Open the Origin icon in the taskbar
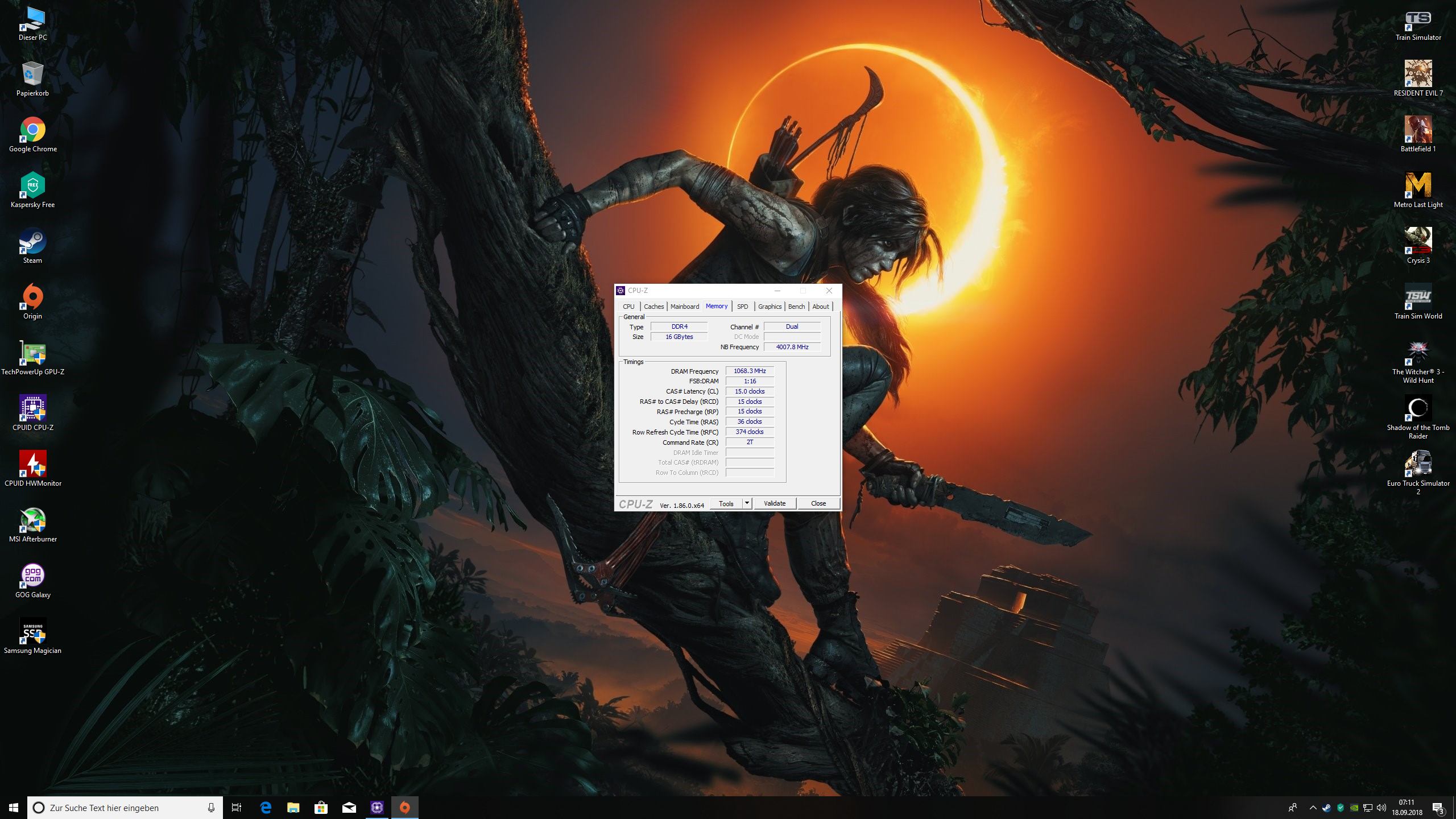 405,807
